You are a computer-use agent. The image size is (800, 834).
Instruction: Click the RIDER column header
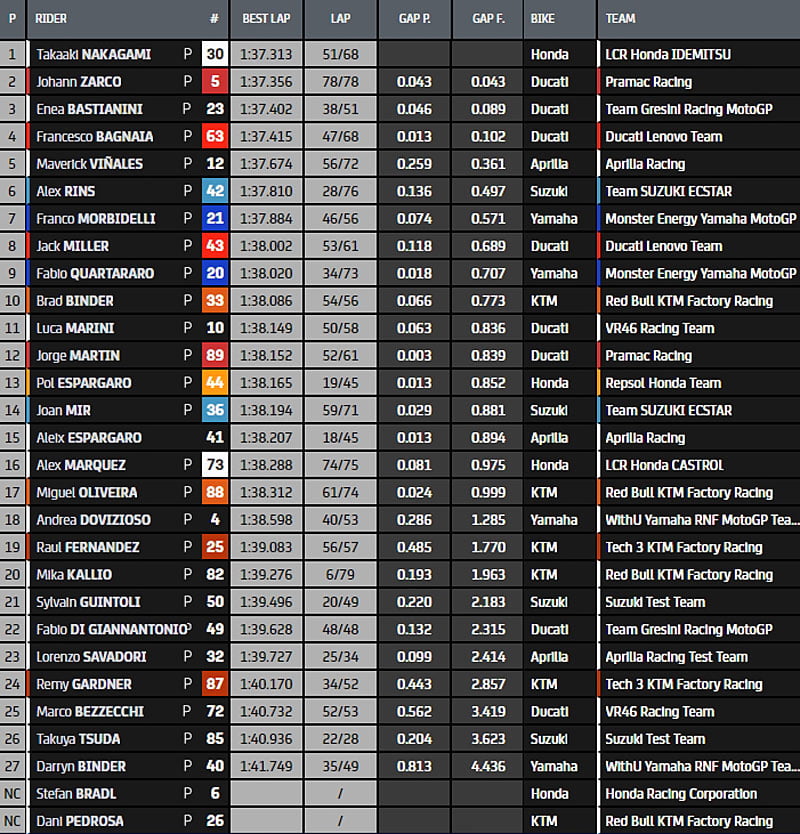click(52, 19)
